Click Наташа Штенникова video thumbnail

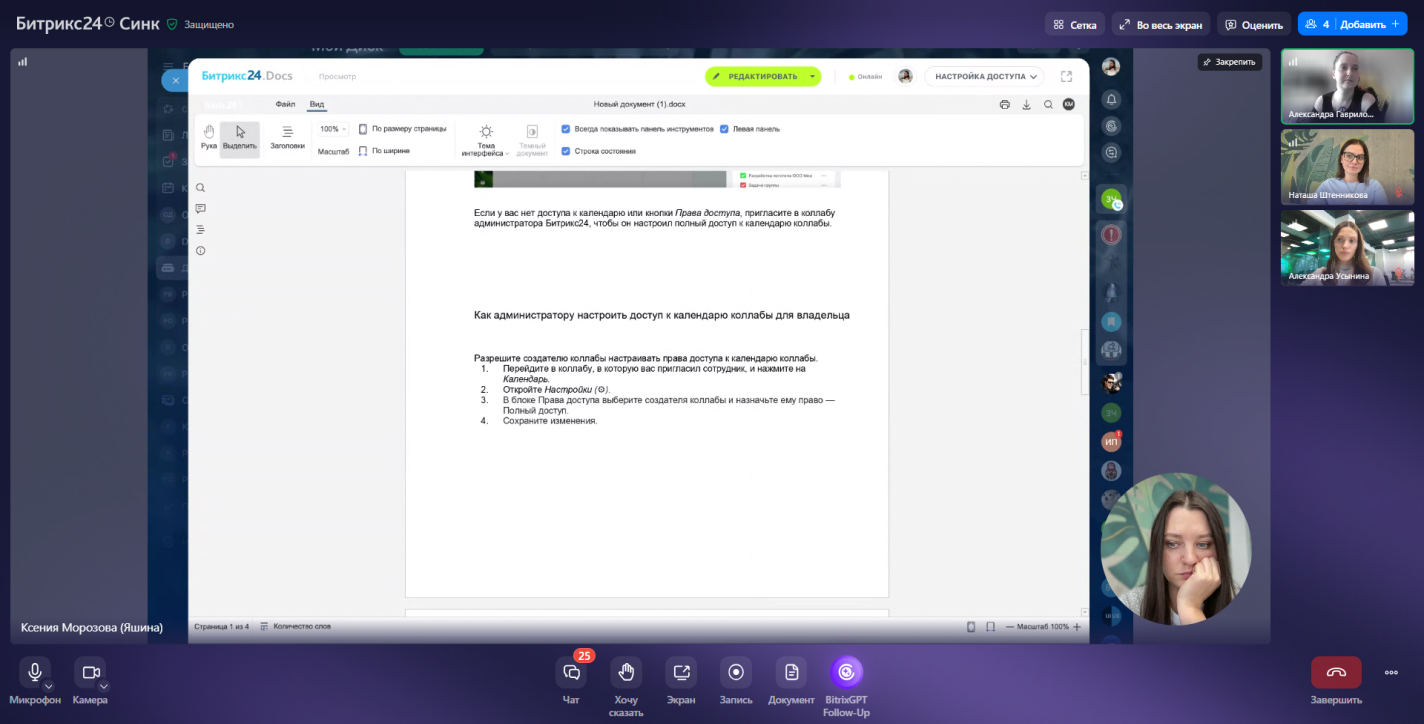tap(1347, 166)
